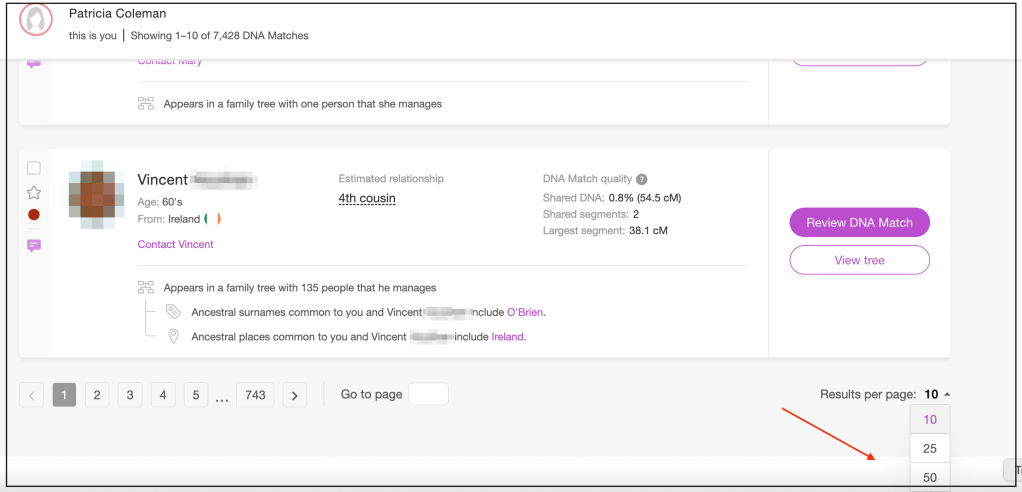Select 25 results per page

[x=930, y=449]
